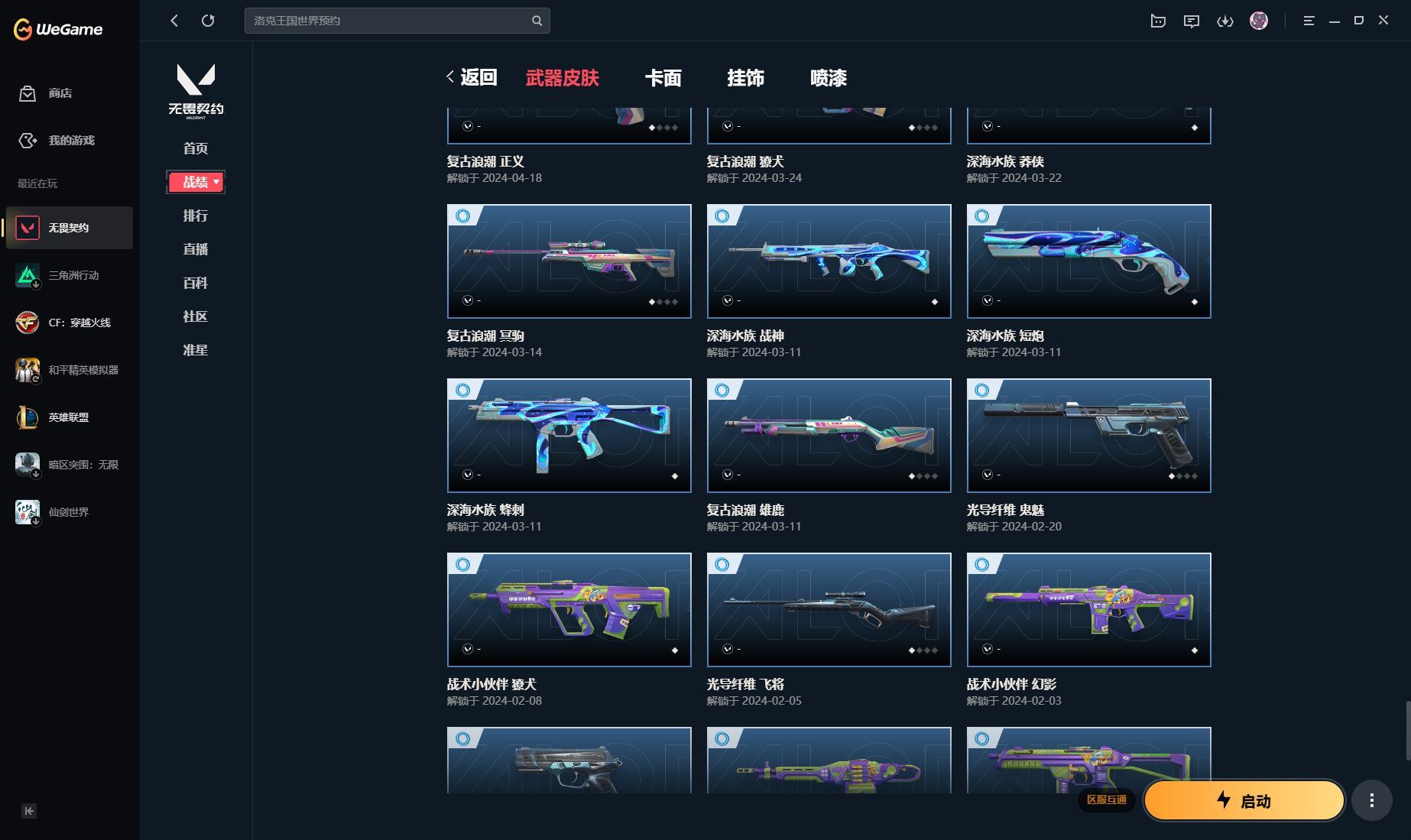Screen dimensions: 1411x840
Task: Collapse the left sidebar with the arrow
Action: 28,811
